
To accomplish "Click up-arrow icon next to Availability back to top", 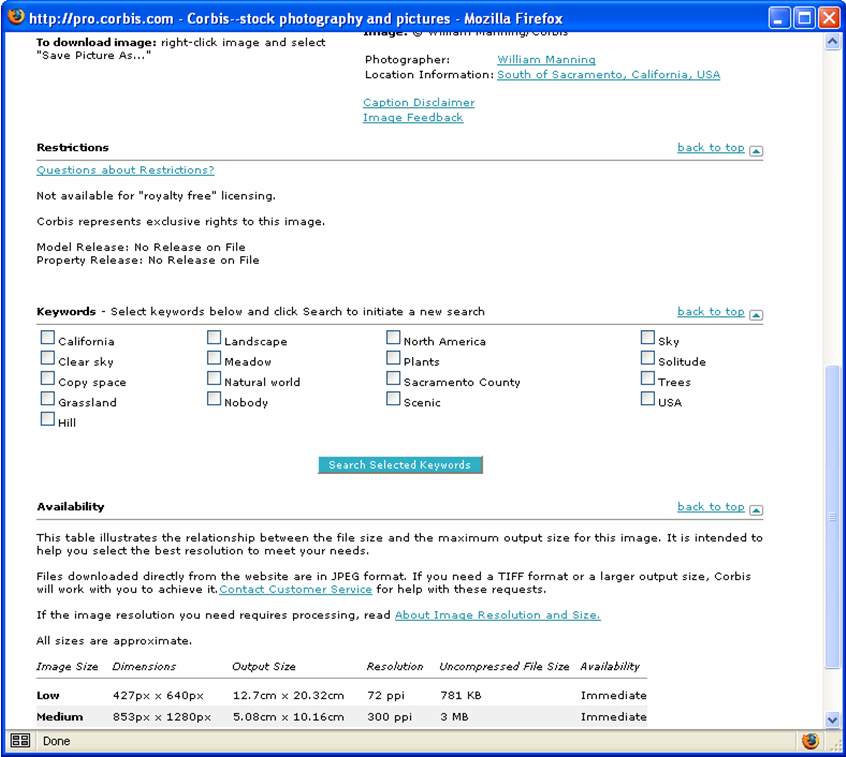I will pos(756,510).
